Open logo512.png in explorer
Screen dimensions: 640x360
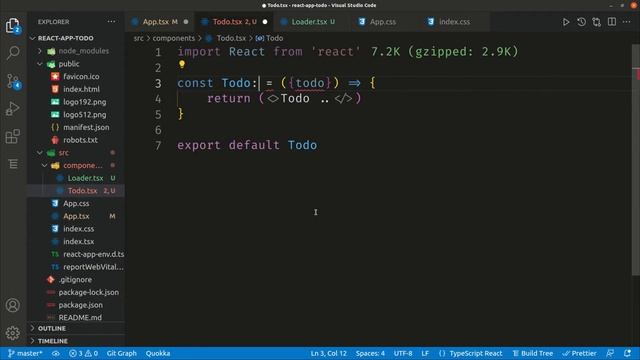pos(84,115)
